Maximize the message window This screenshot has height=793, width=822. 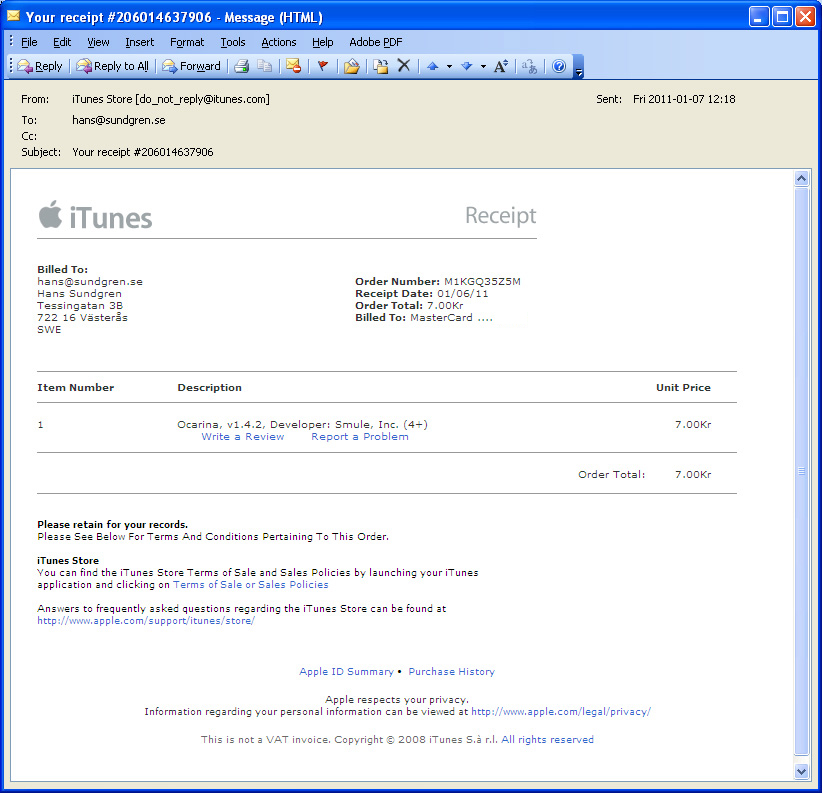tap(782, 17)
